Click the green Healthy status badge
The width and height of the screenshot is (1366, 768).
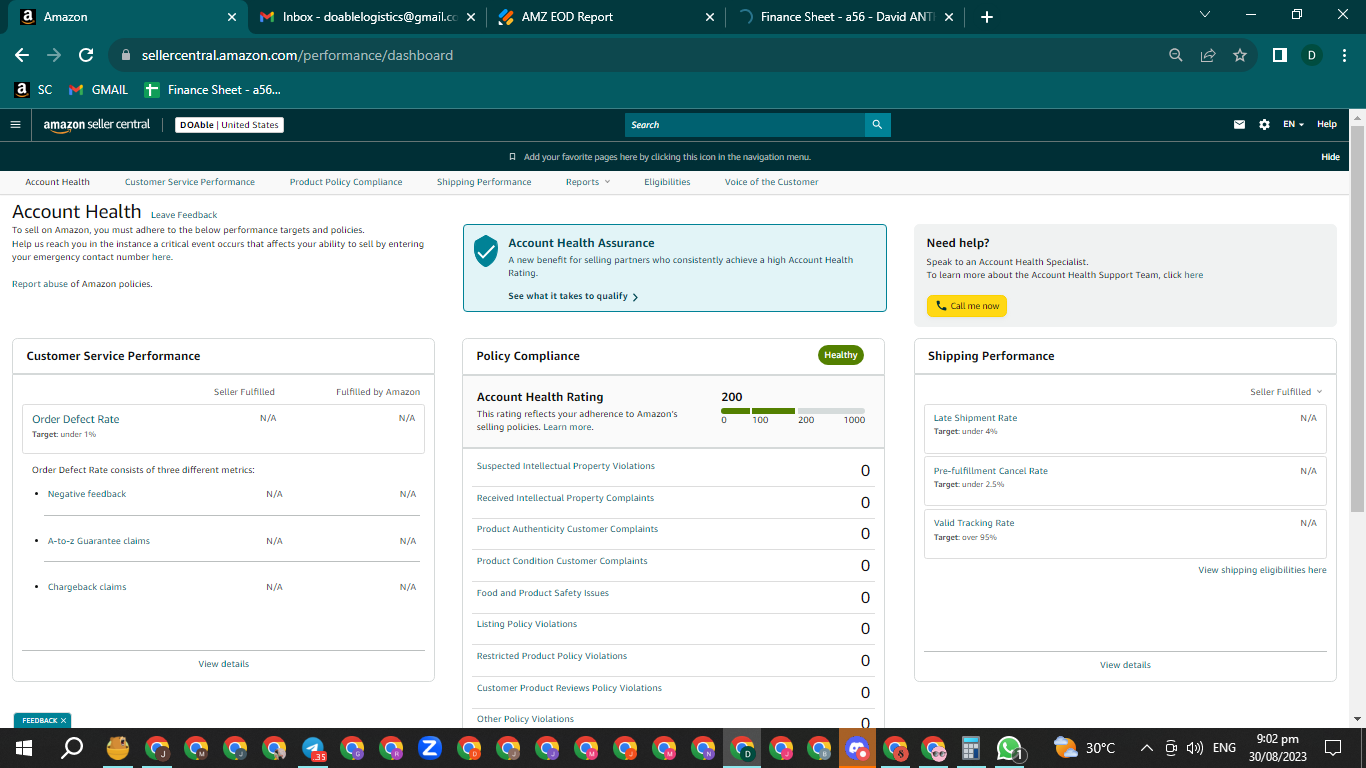pos(841,355)
